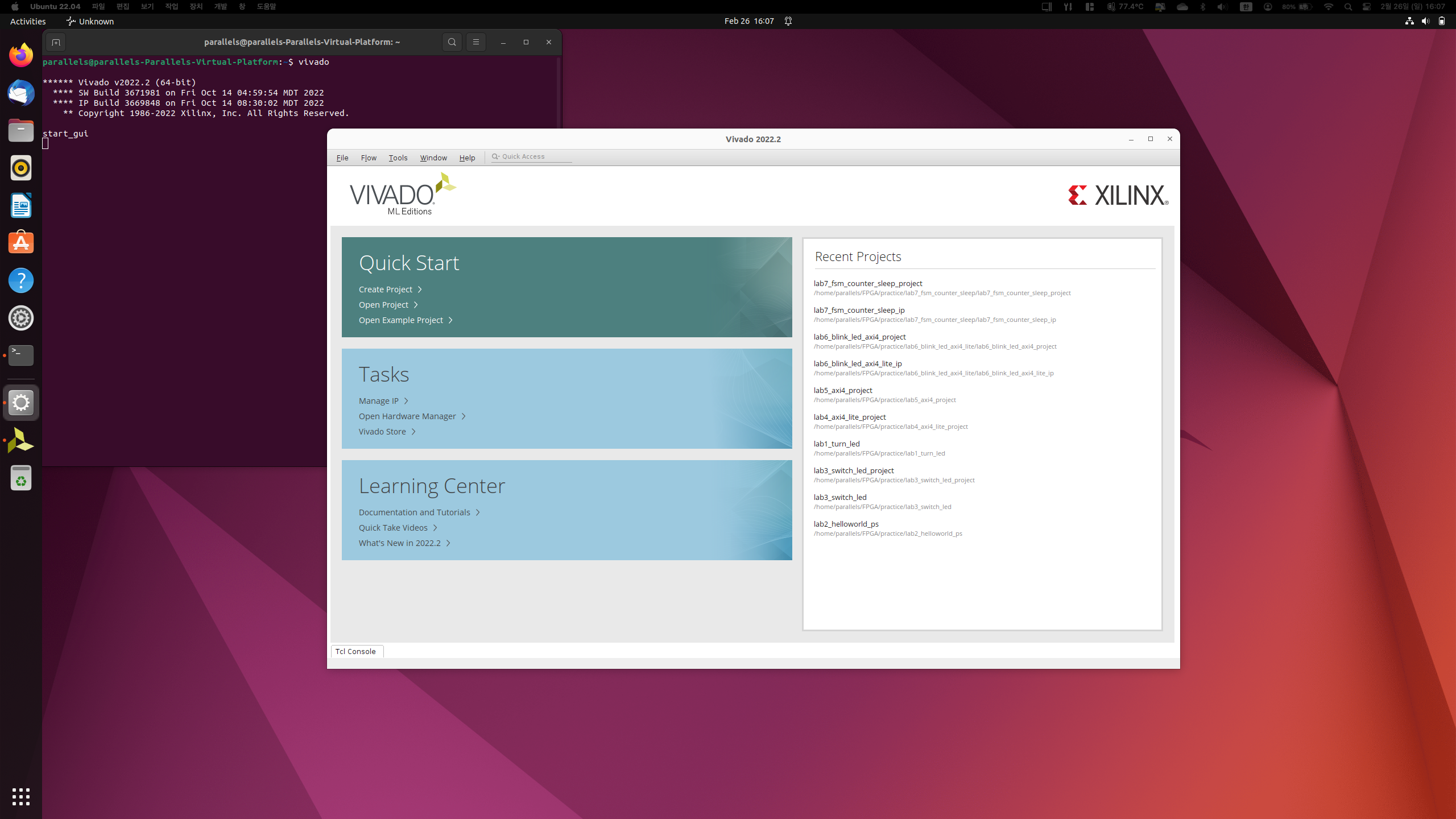Open the Trash icon in the dock

coord(21,478)
